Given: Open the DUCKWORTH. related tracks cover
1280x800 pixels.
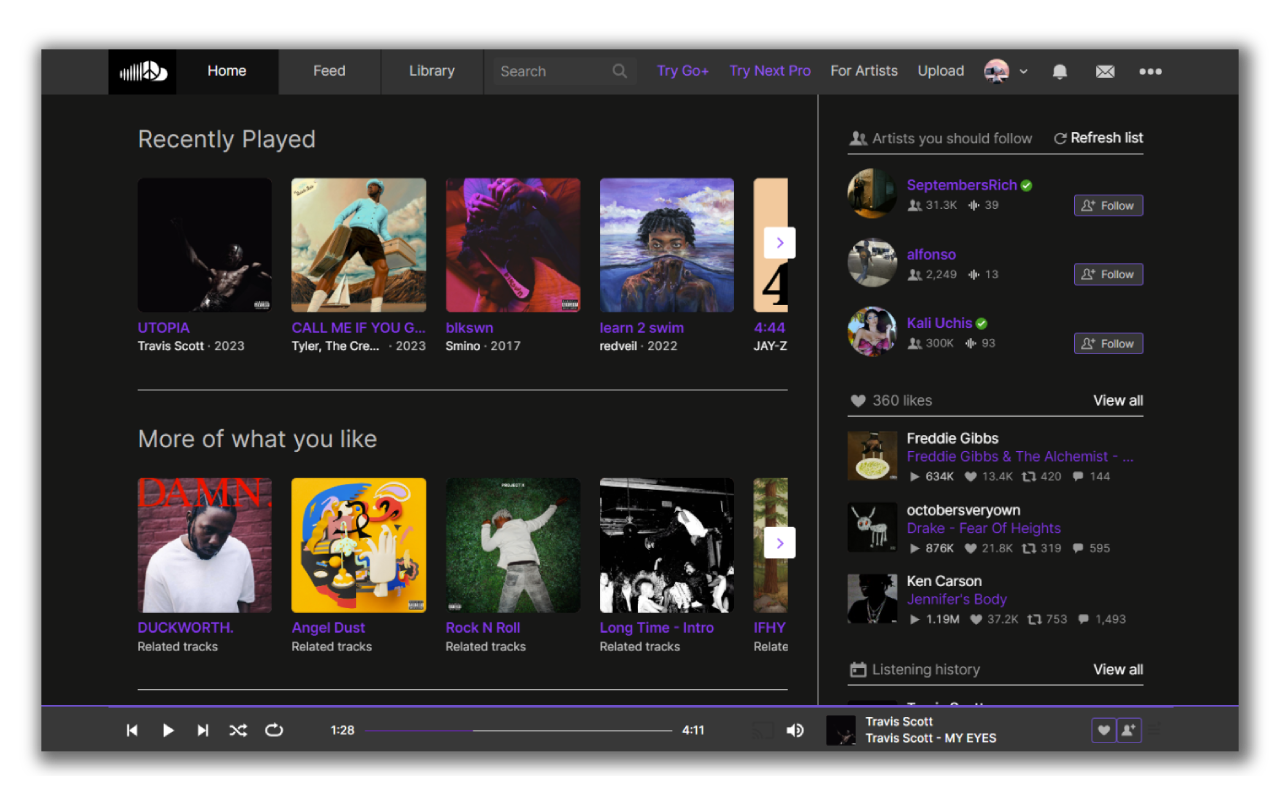Looking at the screenshot, I should coord(205,545).
